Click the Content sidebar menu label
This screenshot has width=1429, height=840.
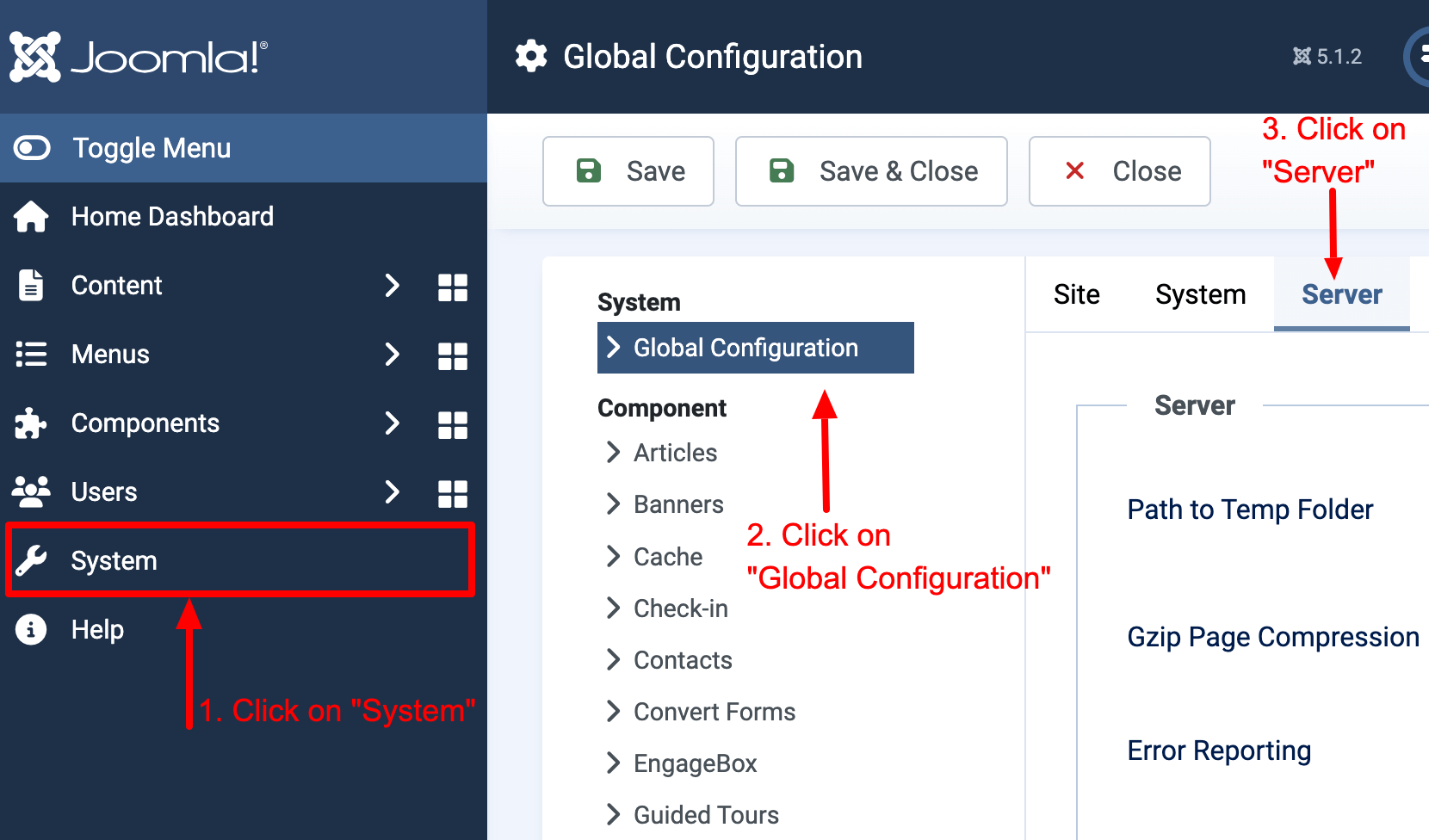pyautogui.click(x=116, y=285)
